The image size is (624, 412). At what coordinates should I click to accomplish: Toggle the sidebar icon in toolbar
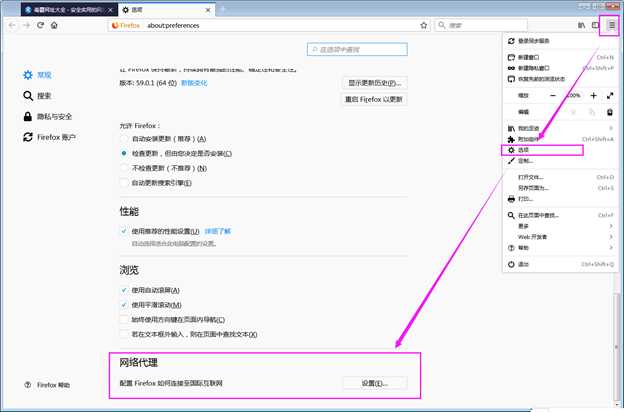pyautogui.click(x=595, y=25)
